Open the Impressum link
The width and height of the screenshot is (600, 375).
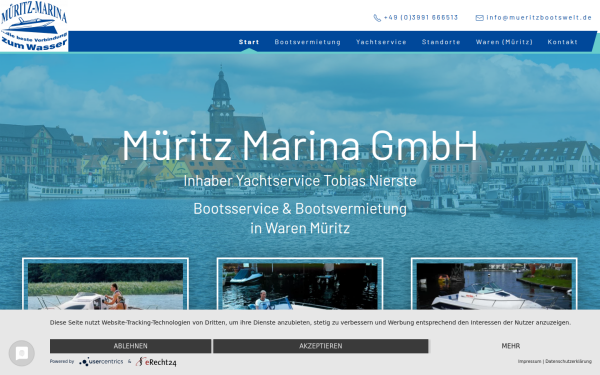pos(529,361)
